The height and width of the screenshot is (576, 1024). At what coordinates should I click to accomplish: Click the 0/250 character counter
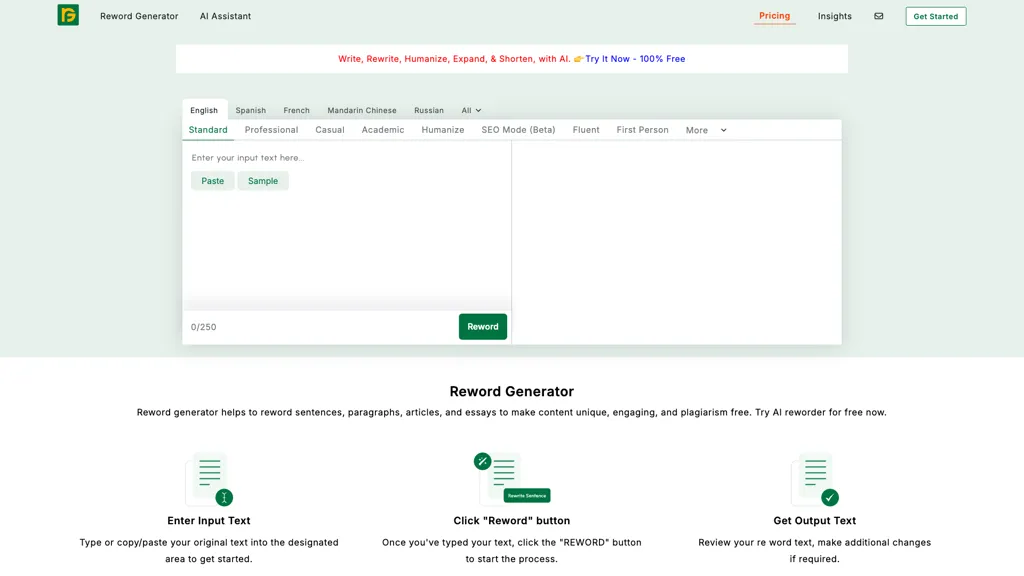[203, 326]
